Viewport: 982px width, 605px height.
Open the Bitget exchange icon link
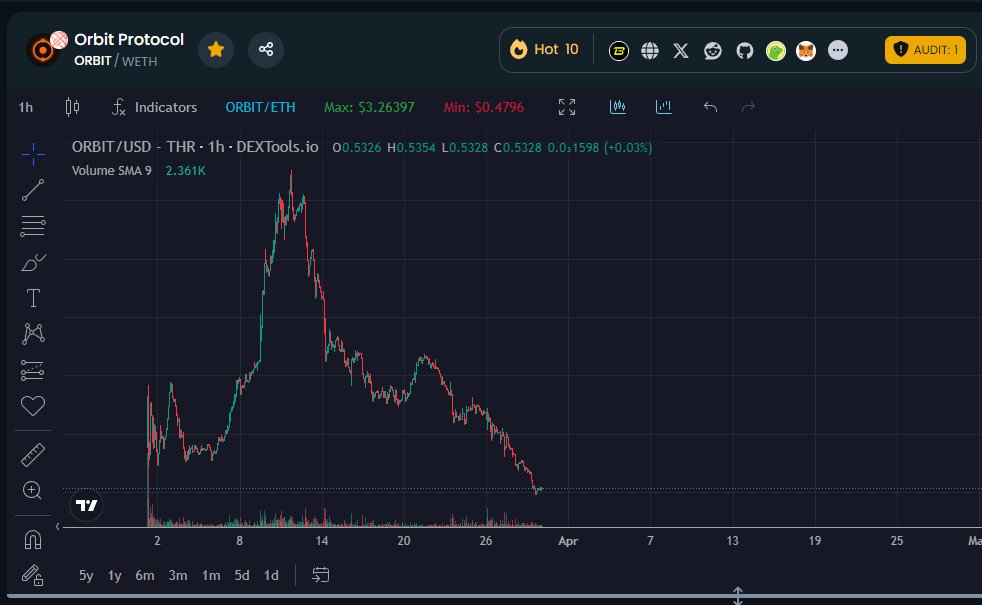coord(619,51)
